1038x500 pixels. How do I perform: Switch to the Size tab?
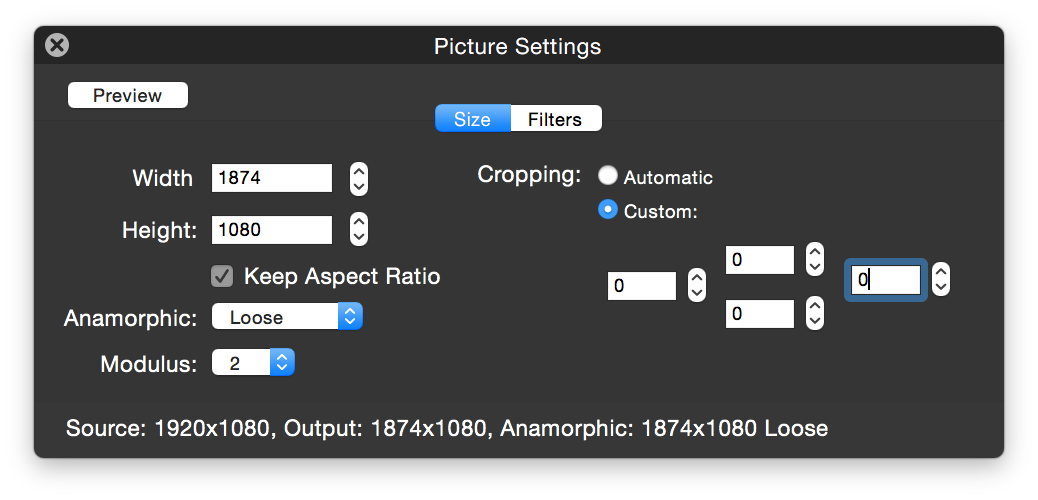(472, 119)
